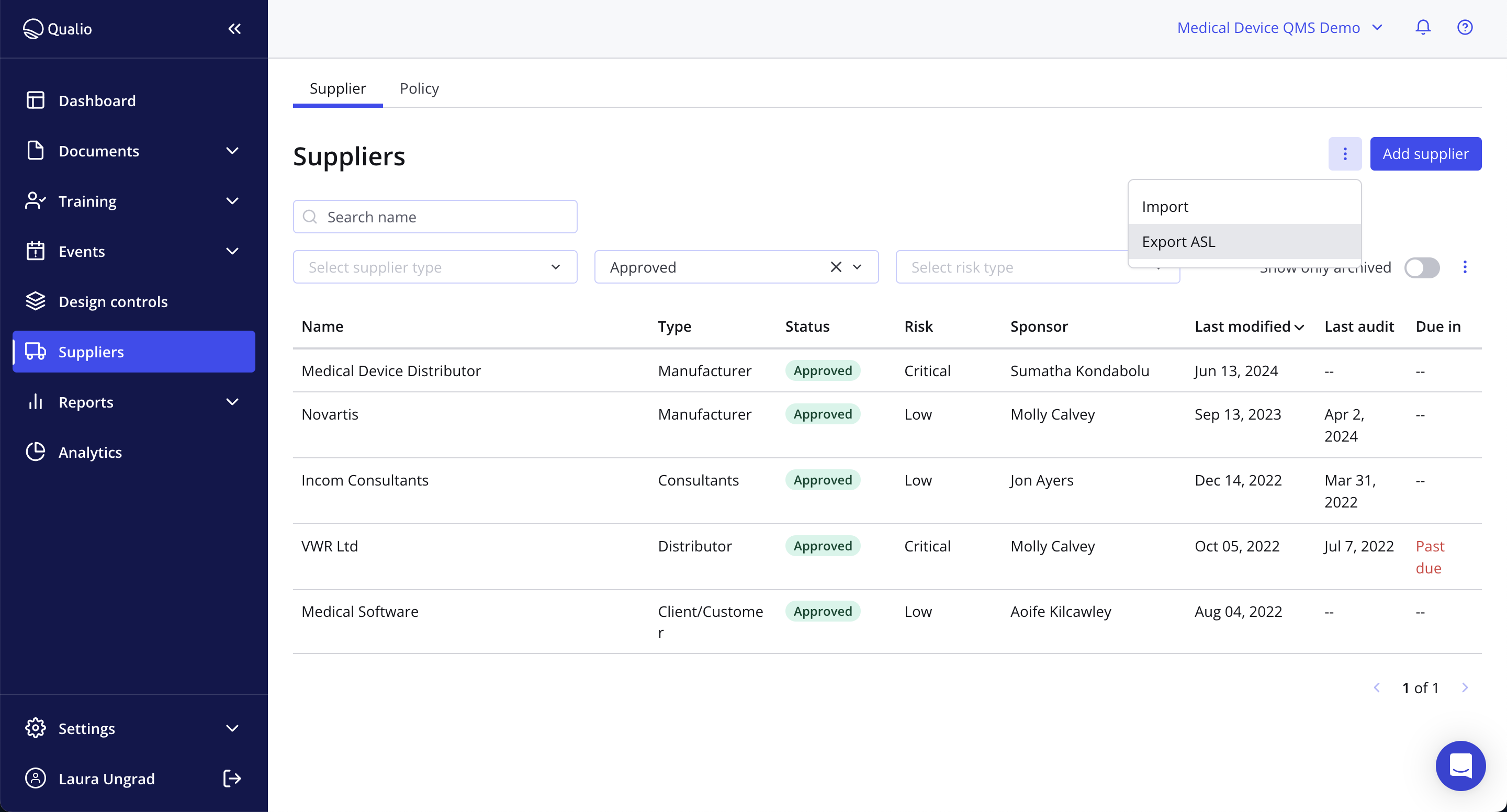The image size is (1507, 812).
Task: Switch to the Policy tab
Action: tap(420, 88)
